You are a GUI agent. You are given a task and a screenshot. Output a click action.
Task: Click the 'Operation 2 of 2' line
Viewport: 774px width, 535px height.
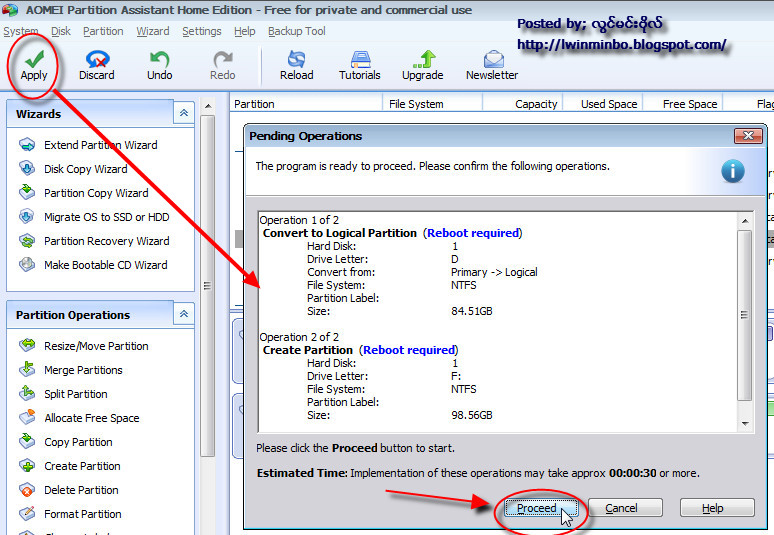click(x=299, y=337)
